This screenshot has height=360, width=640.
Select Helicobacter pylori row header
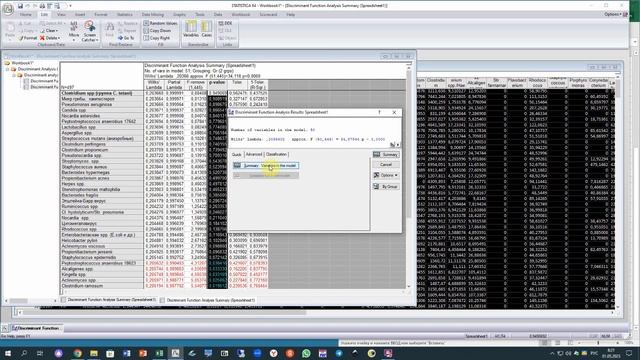[x=102, y=241]
